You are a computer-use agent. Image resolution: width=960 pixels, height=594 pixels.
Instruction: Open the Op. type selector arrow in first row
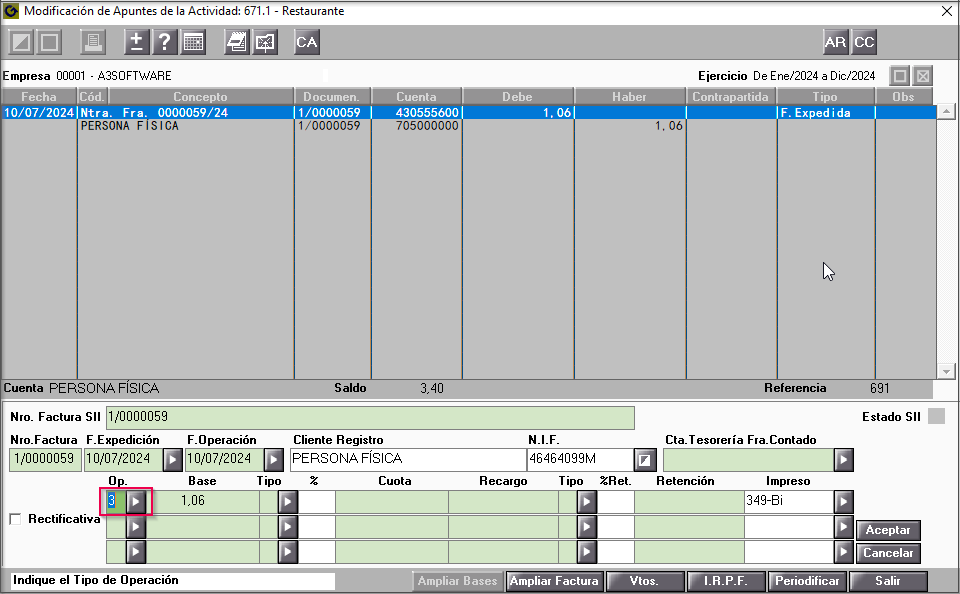click(x=136, y=502)
